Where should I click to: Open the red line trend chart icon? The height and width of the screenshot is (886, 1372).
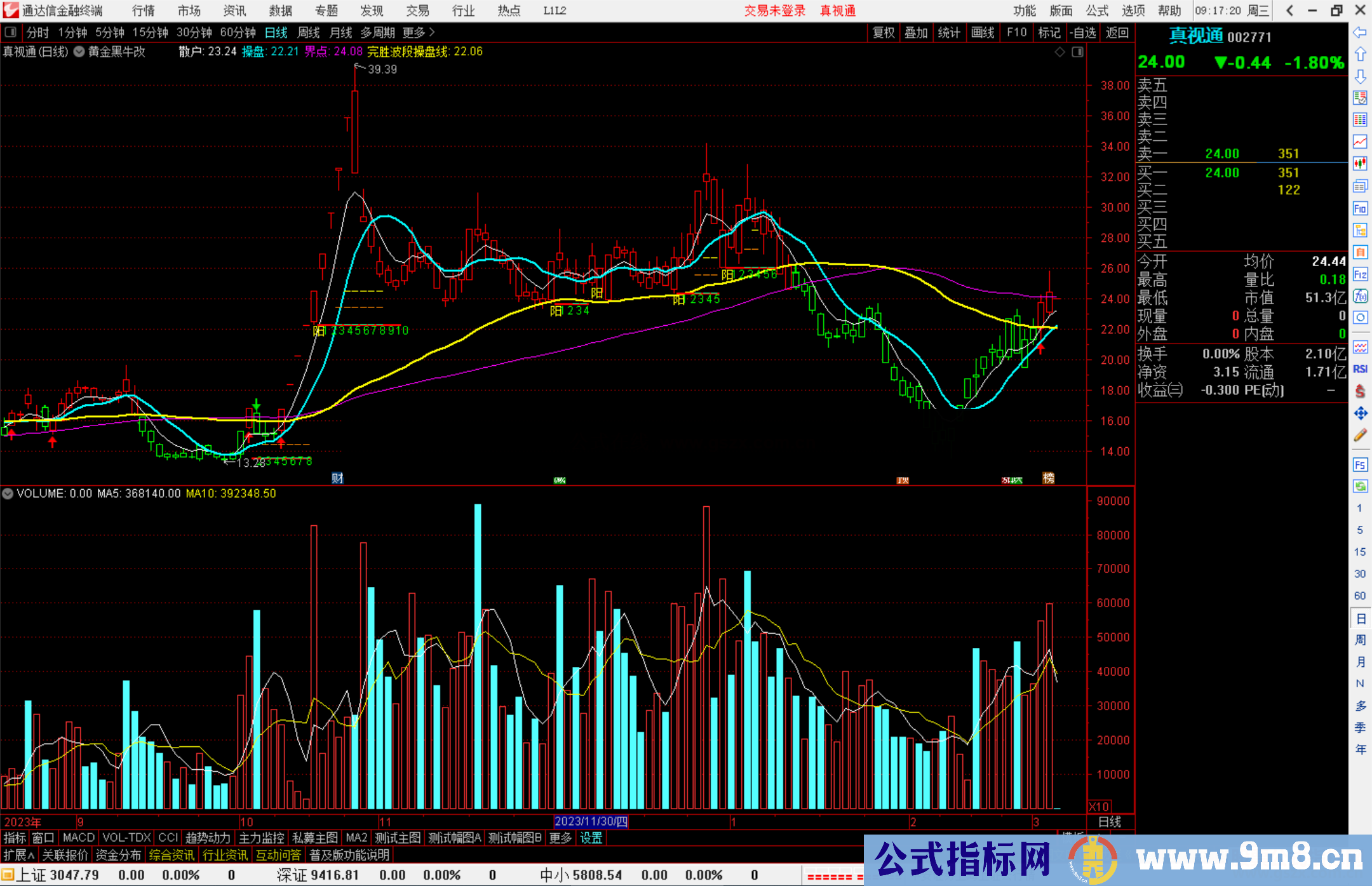(x=1360, y=142)
